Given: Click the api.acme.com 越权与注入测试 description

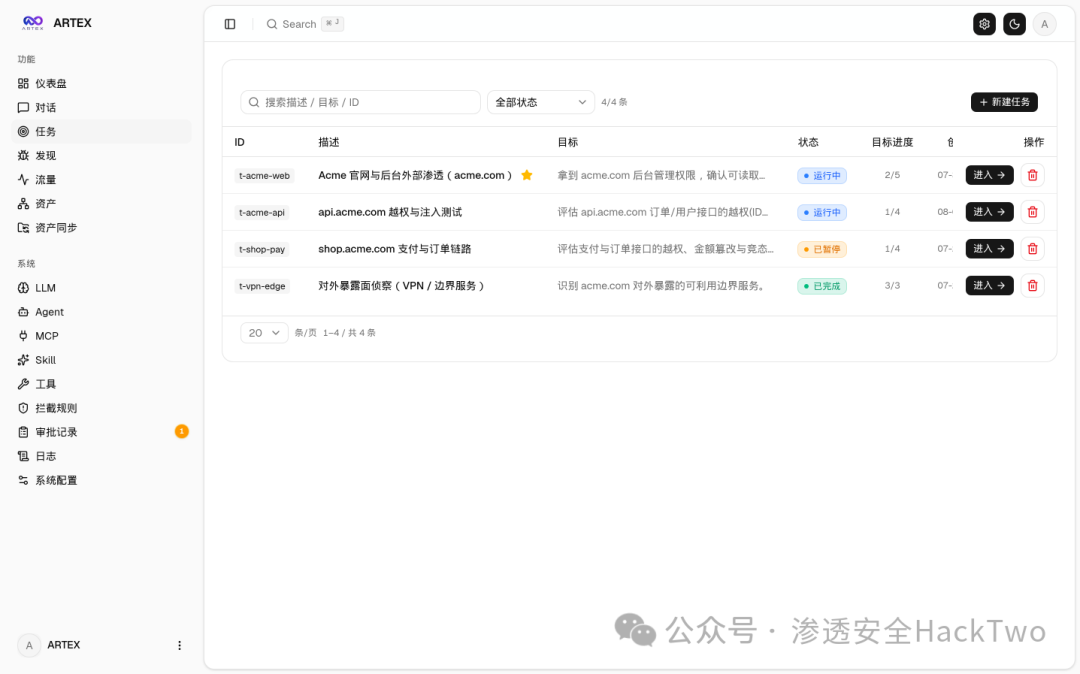Looking at the screenshot, I should (390, 212).
